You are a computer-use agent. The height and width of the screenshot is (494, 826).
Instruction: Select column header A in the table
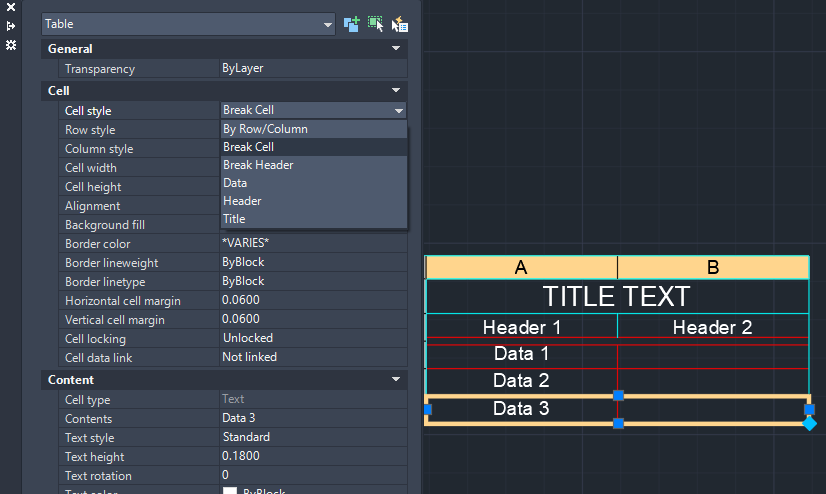[x=521, y=268]
